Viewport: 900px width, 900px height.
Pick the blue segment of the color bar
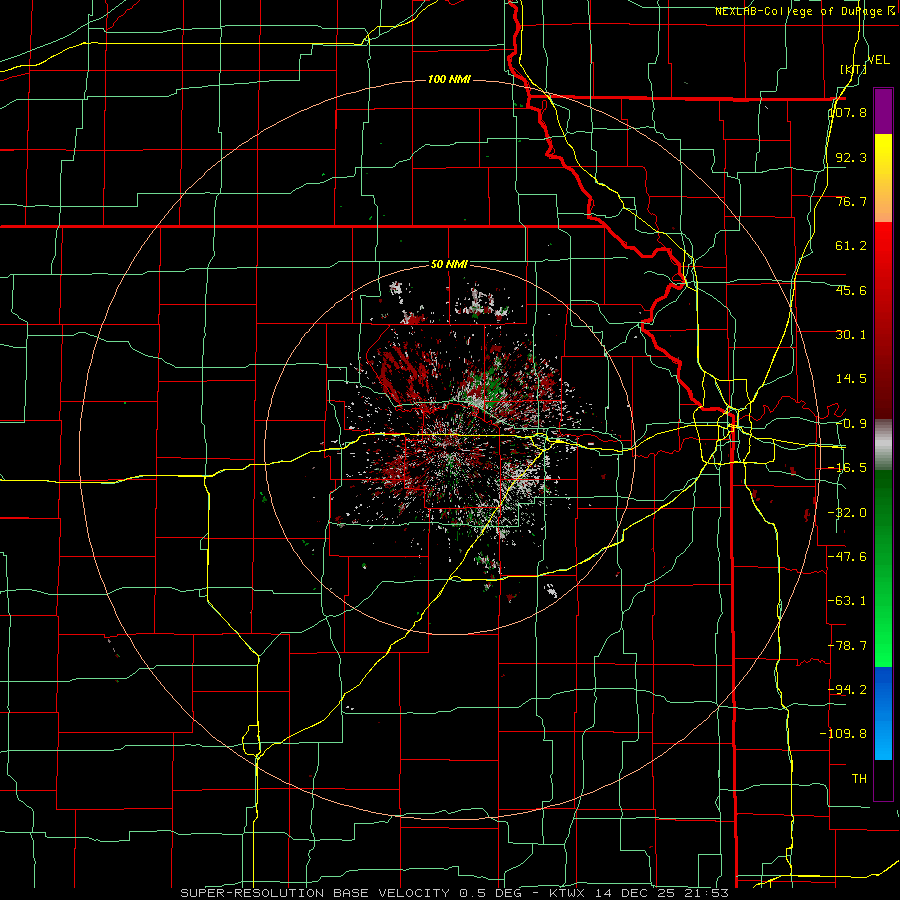883,713
